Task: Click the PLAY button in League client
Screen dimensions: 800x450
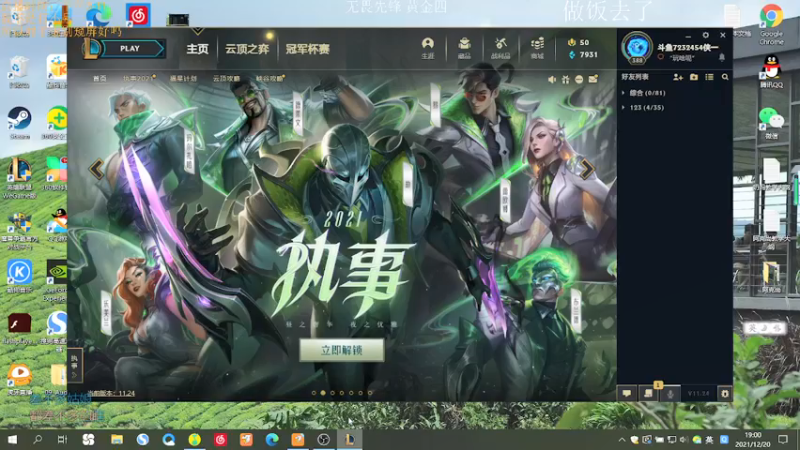Action: click(x=130, y=48)
